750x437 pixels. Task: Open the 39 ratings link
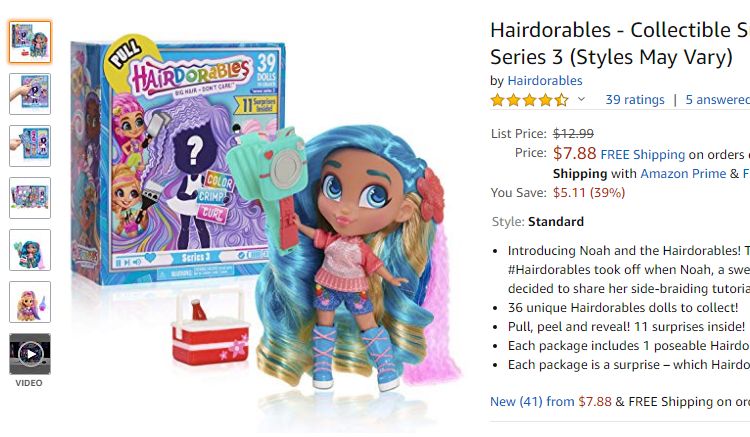coord(635,99)
